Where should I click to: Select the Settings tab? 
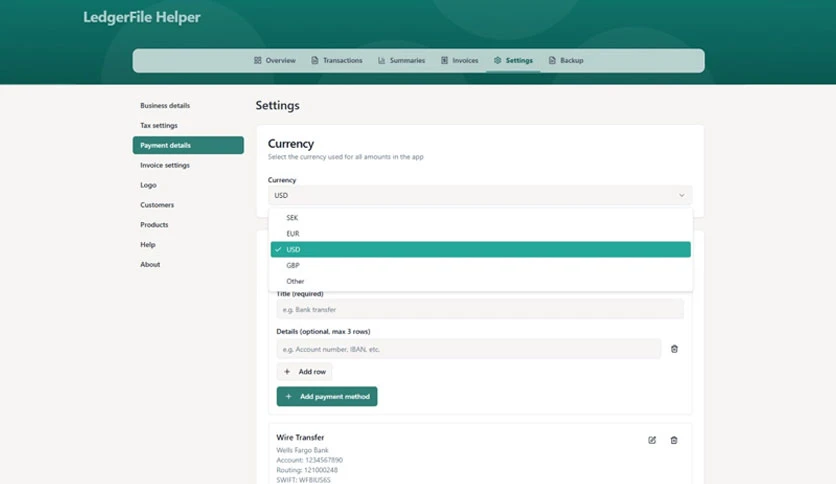pyautogui.click(x=513, y=60)
